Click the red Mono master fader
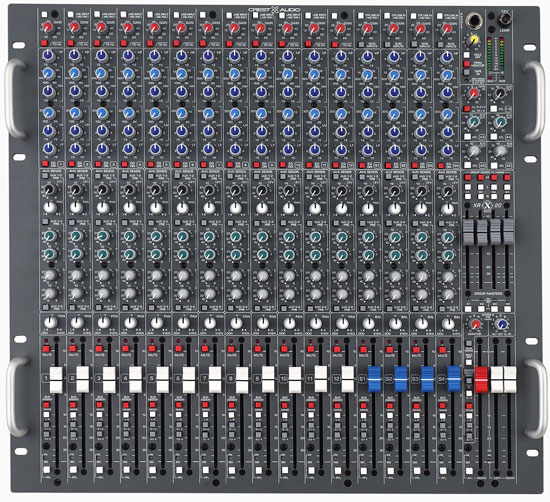Screen dimensions: 550x502 (x=481, y=380)
